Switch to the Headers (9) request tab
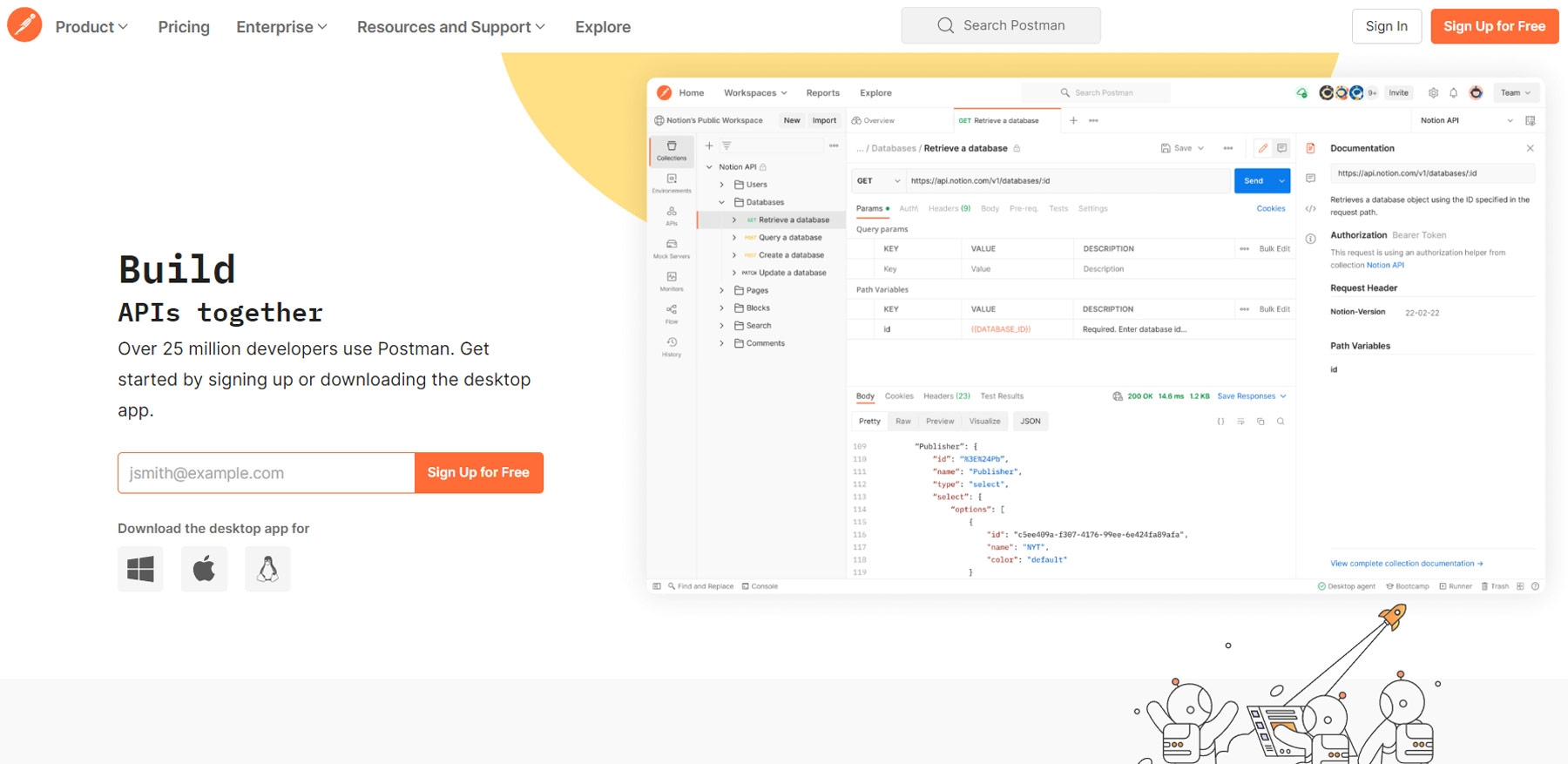This screenshot has height=764, width=1568. coord(949,208)
